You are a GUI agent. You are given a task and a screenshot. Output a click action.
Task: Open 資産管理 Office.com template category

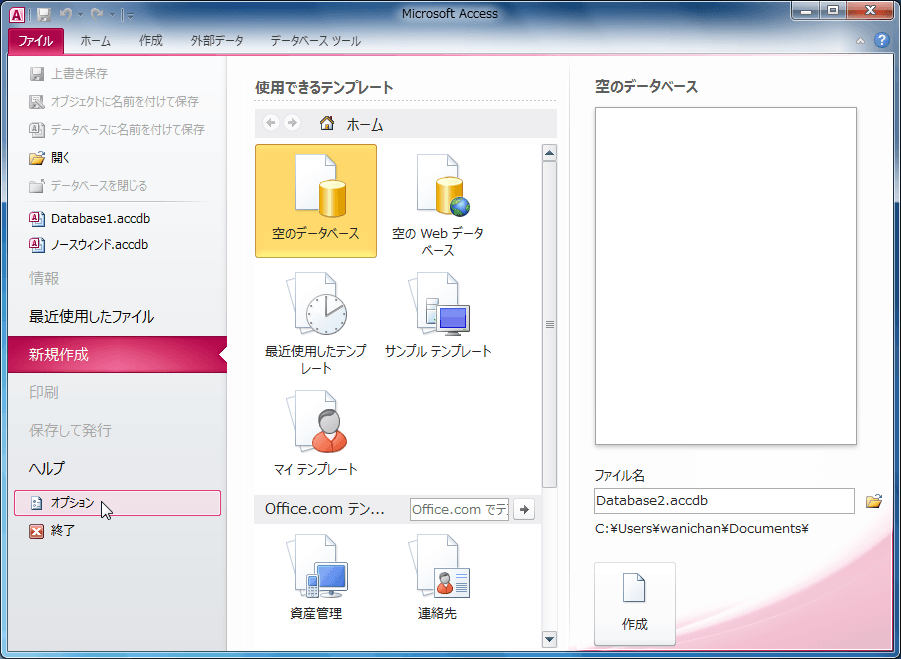[316, 577]
